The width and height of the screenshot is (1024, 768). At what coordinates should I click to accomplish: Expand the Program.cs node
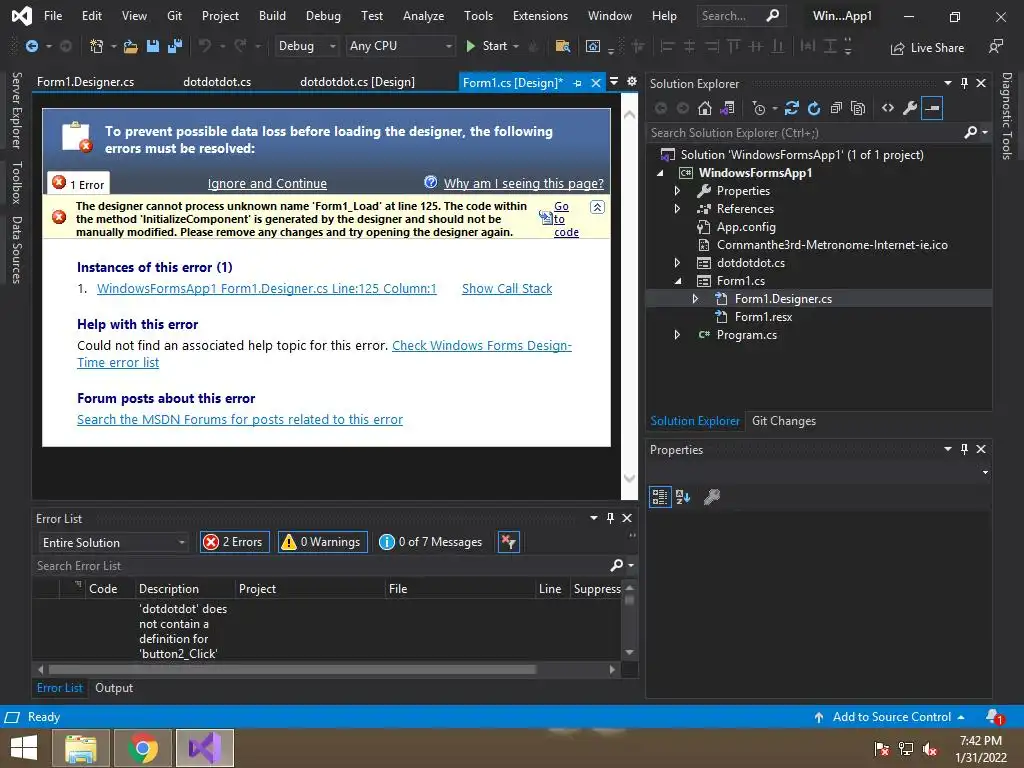[x=677, y=334]
